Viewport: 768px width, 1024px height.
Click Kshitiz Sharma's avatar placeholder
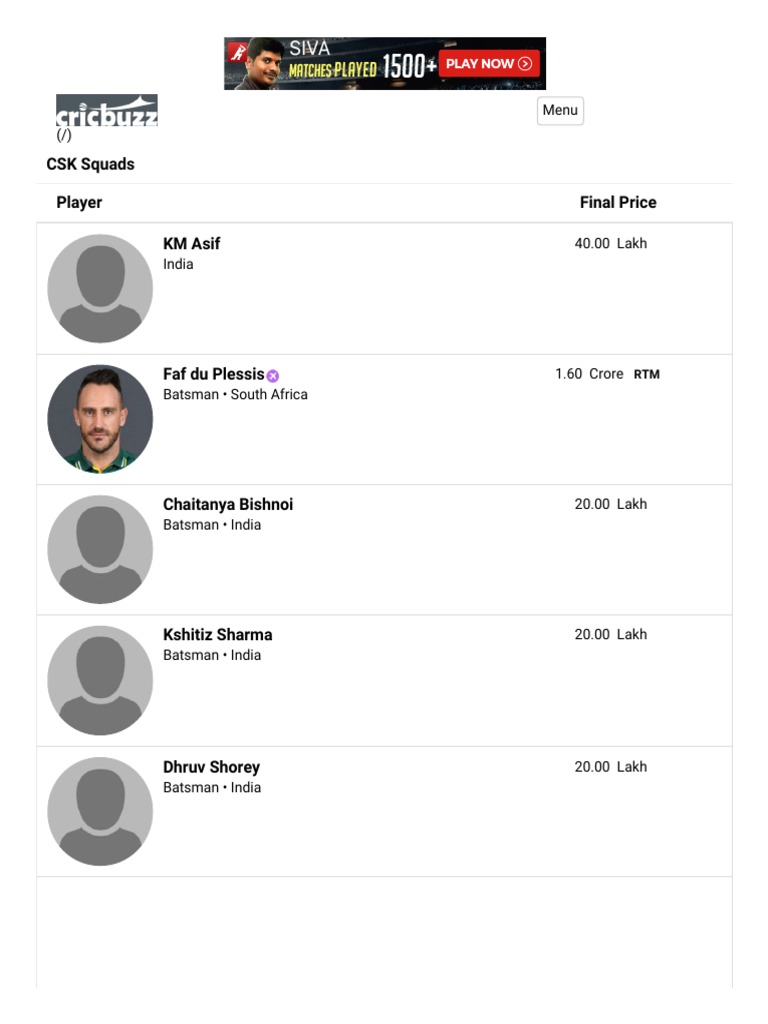[100, 680]
